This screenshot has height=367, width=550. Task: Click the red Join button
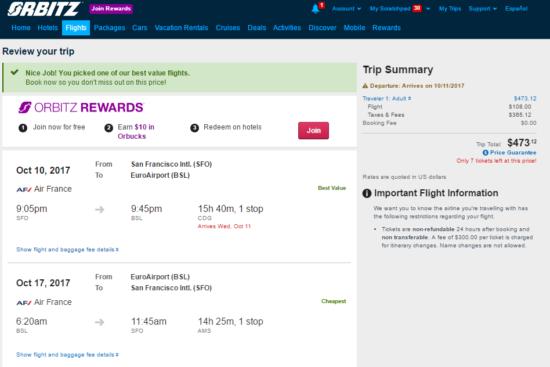[314, 131]
